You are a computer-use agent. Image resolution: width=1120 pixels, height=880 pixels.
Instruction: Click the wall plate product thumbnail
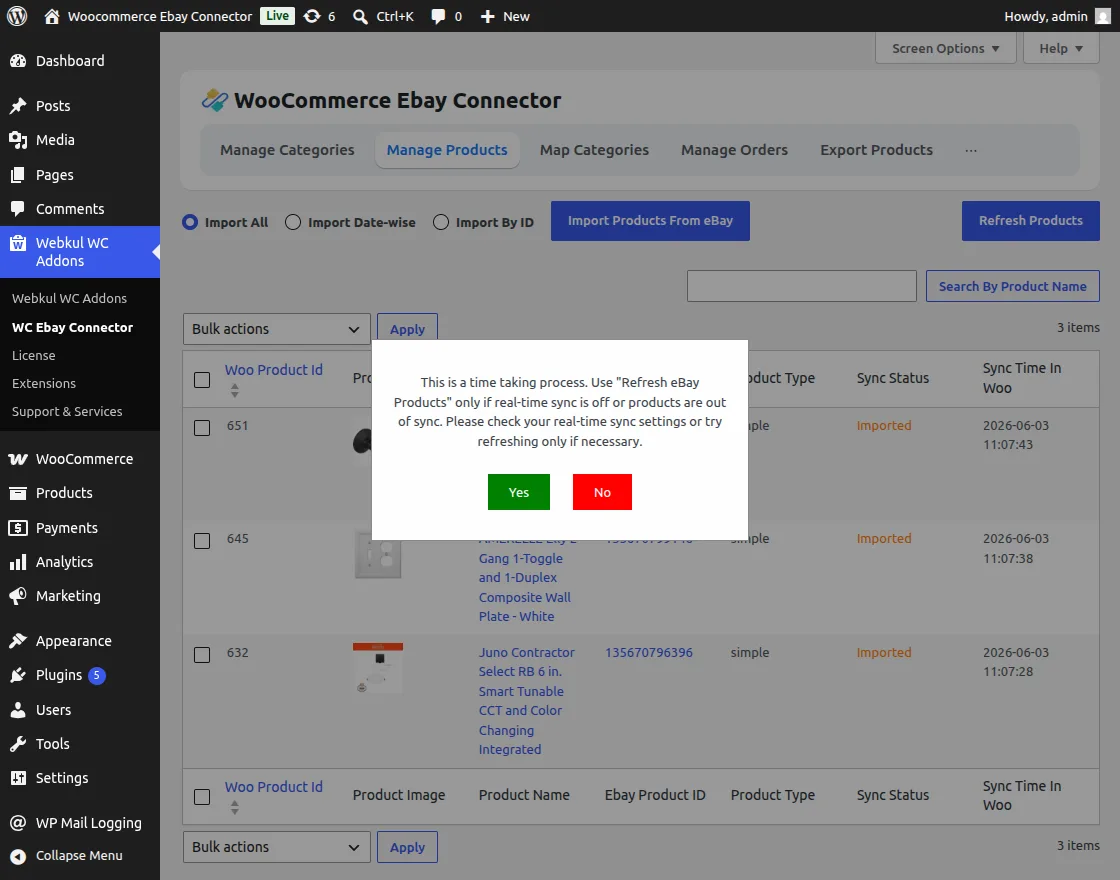(378, 554)
